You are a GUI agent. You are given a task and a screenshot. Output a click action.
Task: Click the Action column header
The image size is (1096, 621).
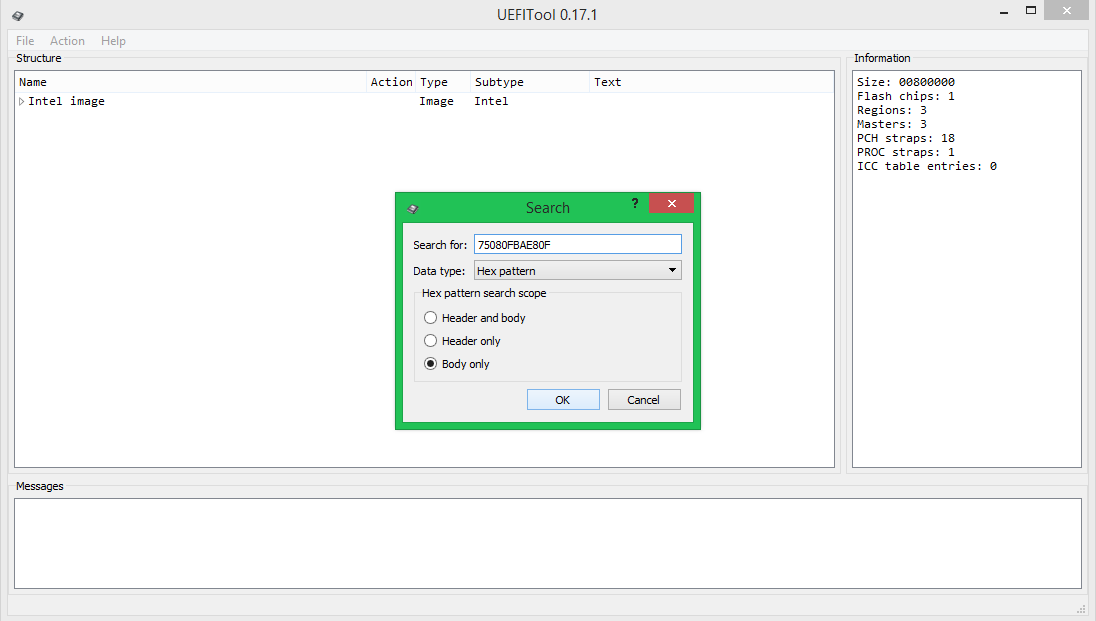(391, 82)
